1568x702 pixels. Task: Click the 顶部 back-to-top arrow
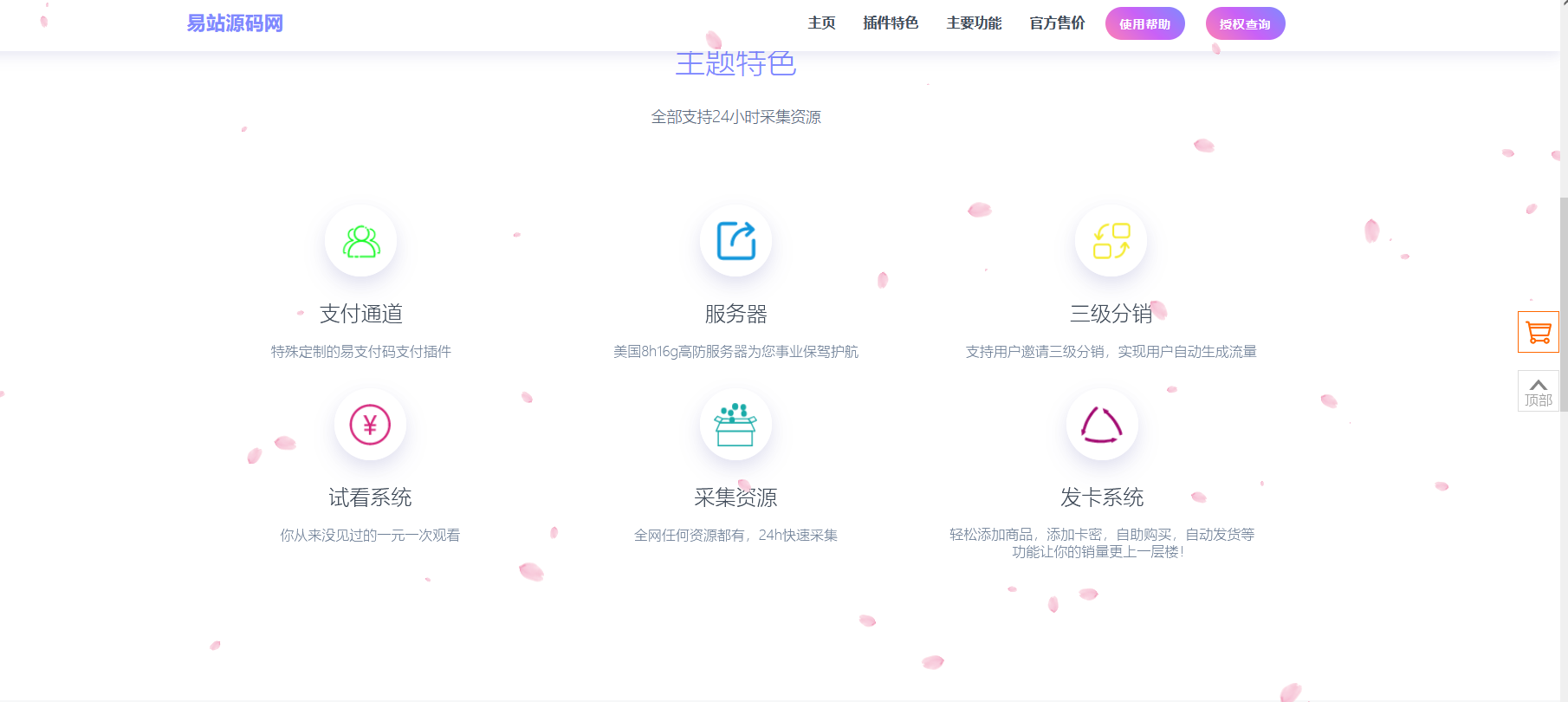point(1538,391)
